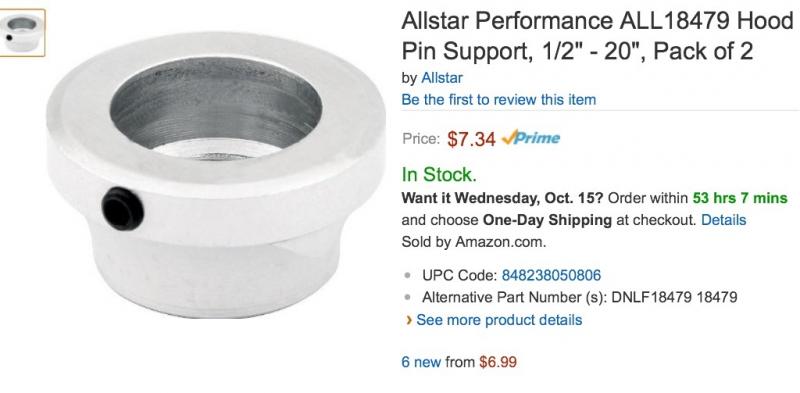Click the 'Want it Wednesday, Oct. 15?' text
The image size is (800, 393).
[503, 198]
